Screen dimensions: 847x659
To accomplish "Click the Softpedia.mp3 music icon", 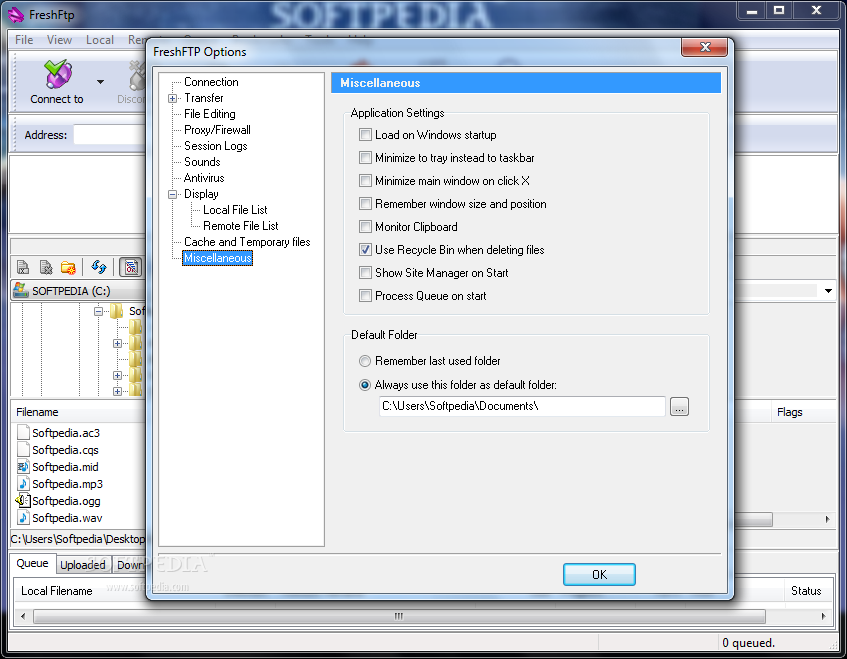I will [23, 483].
